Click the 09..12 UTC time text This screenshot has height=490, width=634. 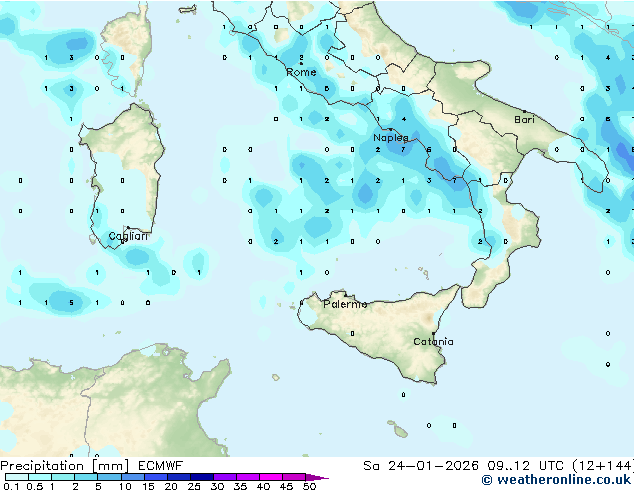525,466
